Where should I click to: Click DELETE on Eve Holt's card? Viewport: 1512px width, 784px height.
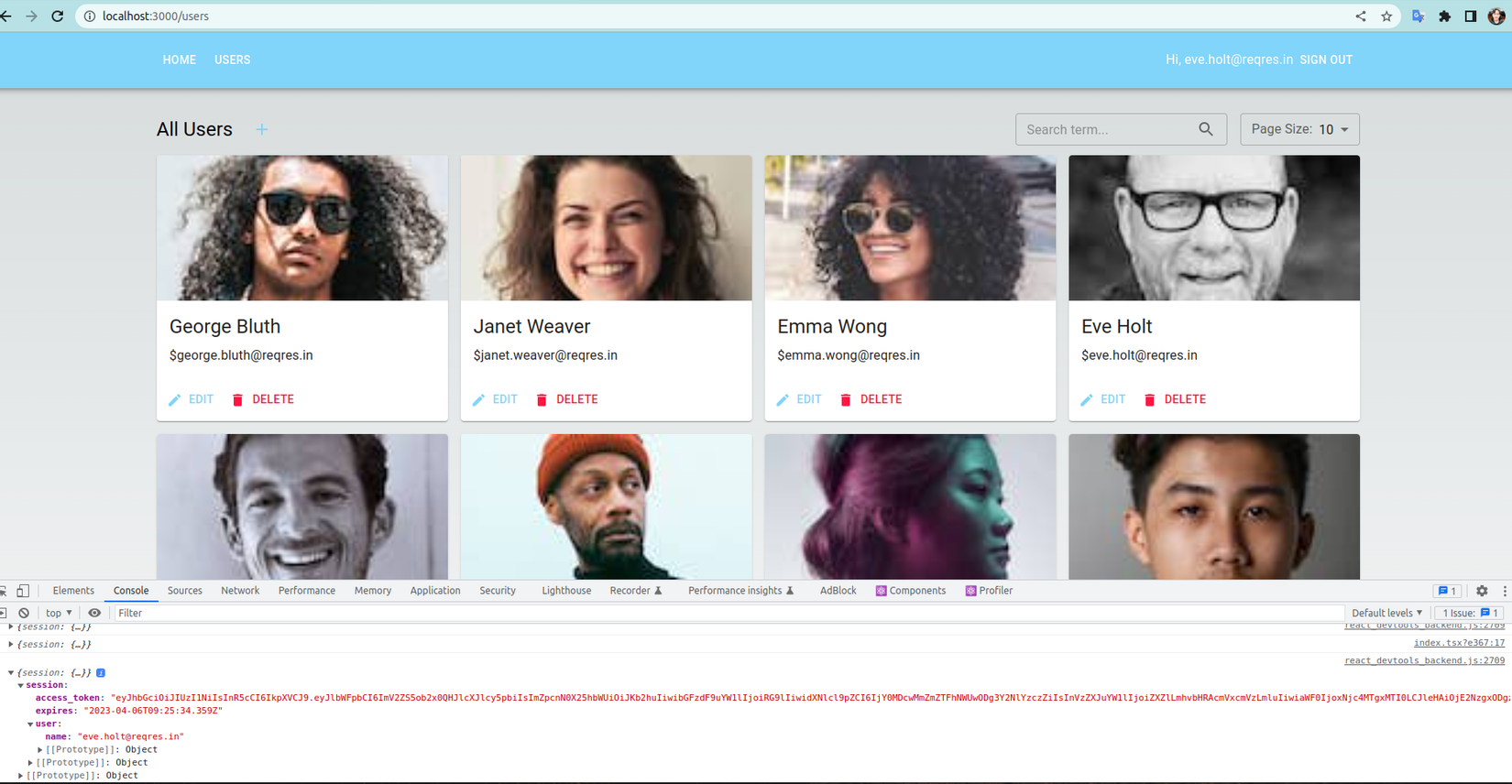point(1176,399)
